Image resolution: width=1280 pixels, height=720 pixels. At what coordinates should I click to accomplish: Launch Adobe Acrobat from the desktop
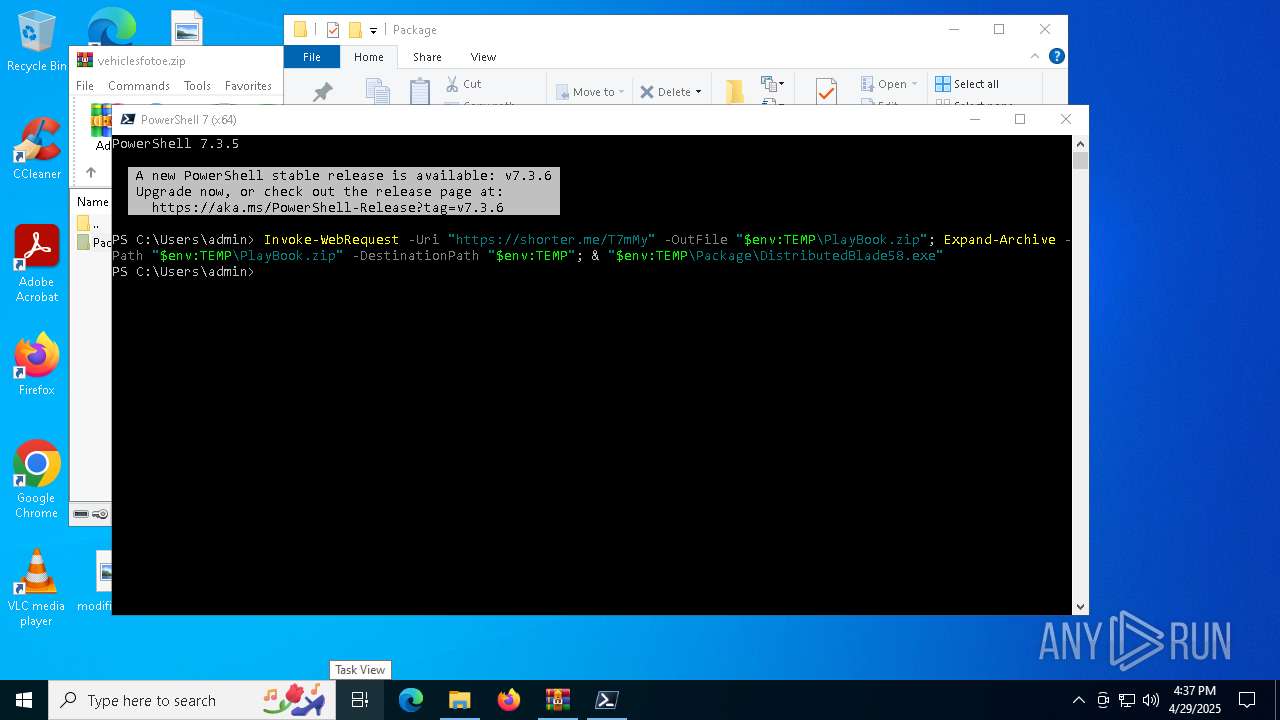pos(36,263)
